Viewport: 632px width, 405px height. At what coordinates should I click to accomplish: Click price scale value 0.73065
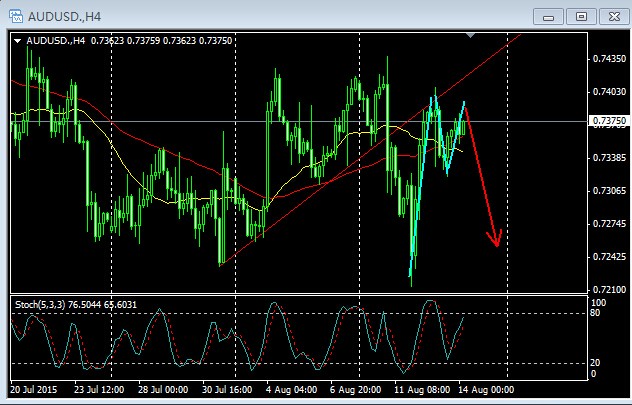(609, 191)
